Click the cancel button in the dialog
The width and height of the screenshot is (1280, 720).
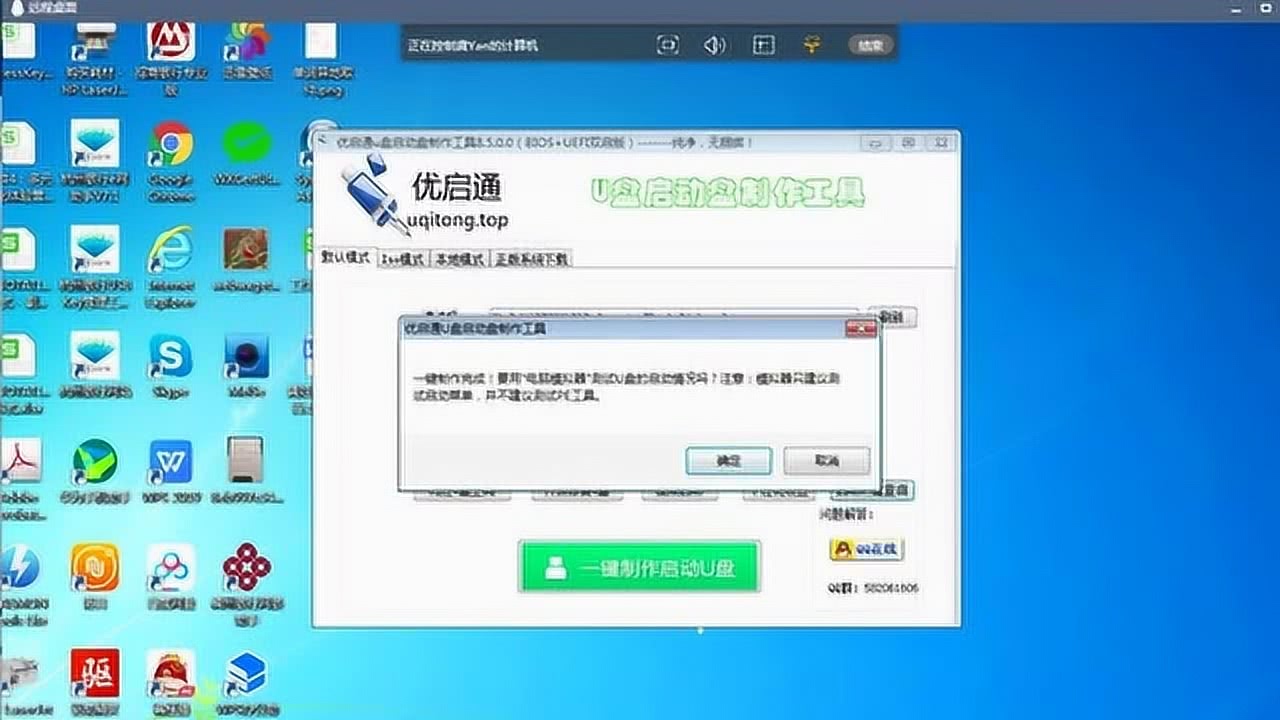(826, 461)
